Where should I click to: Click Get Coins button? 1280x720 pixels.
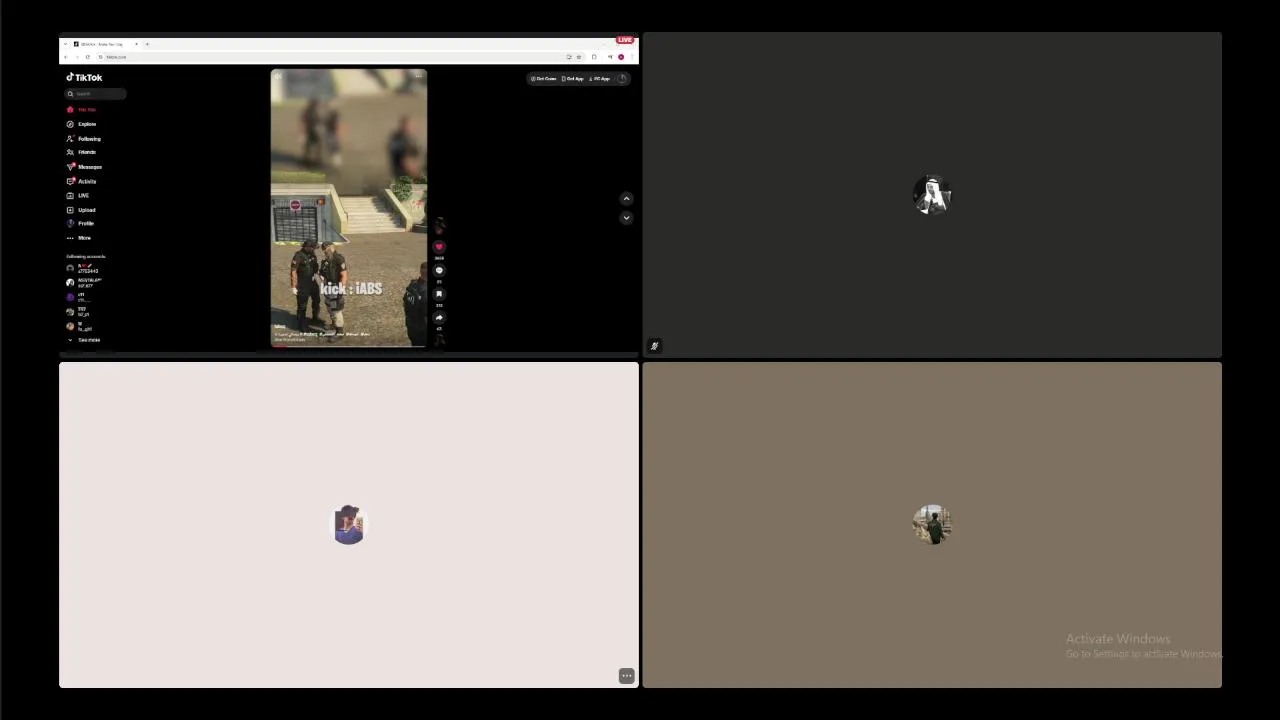[543, 78]
